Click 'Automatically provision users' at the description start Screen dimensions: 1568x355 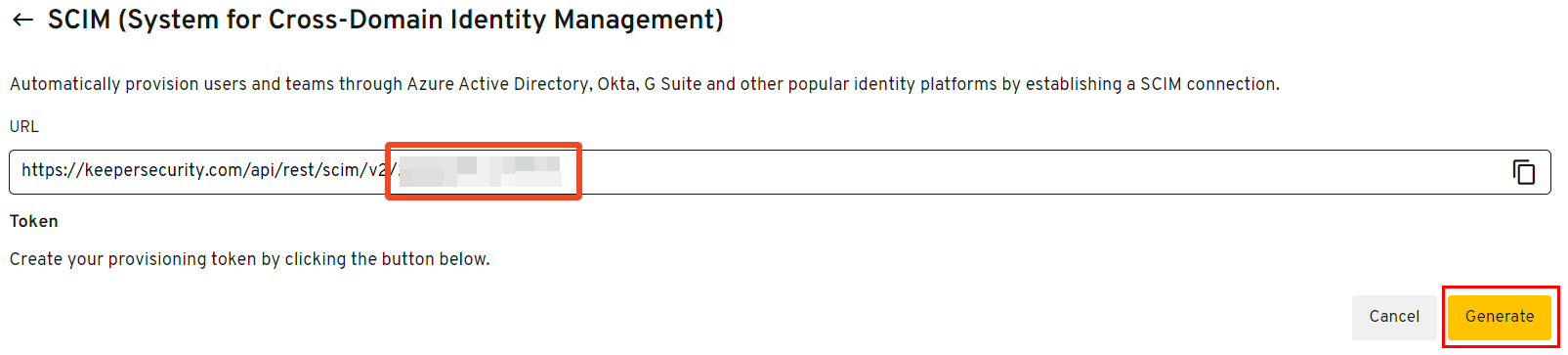pos(128,84)
